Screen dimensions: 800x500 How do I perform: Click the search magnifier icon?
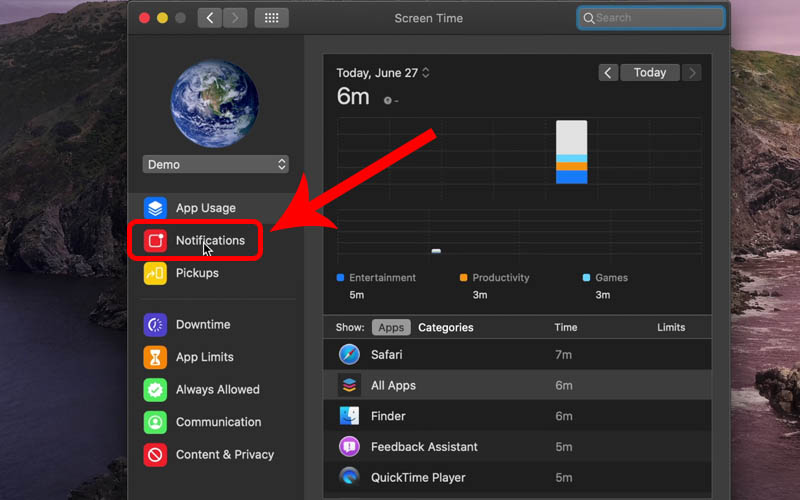click(x=588, y=18)
